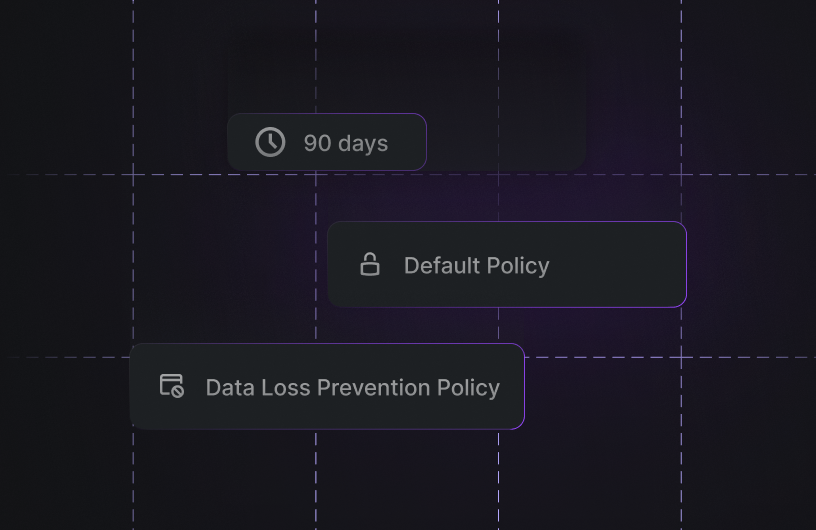Click the blurred panel above 90 days chip
The image size is (816, 530).
[x=405, y=72]
